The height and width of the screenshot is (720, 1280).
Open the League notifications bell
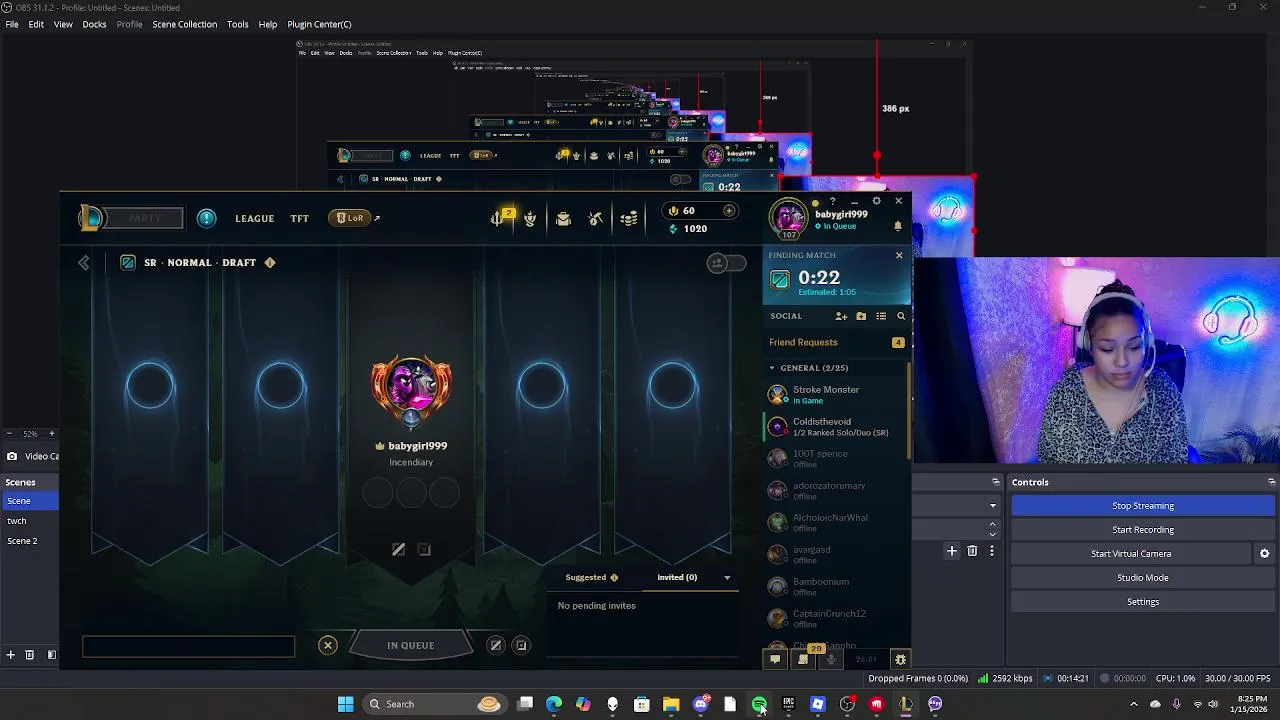click(897, 226)
